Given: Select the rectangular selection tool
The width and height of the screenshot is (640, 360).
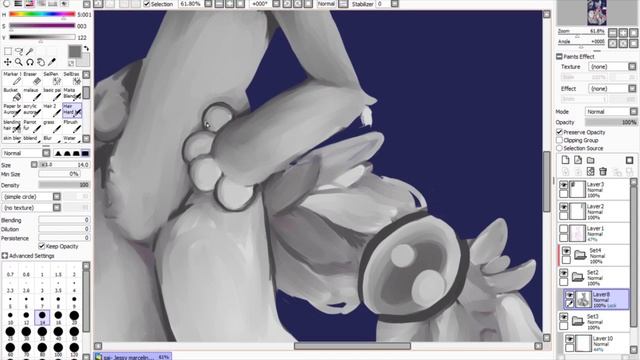Looking at the screenshot, I should pyautogui.click(x=8, y=51).
